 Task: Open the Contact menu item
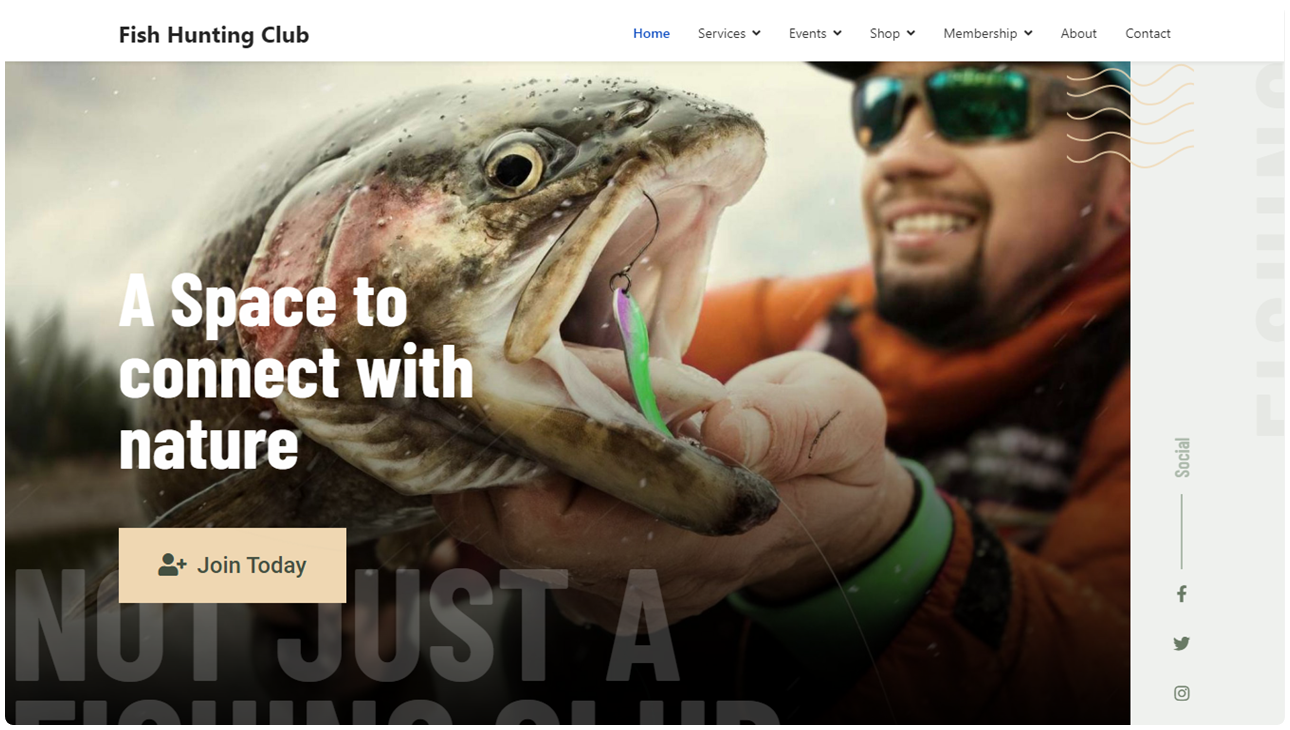1147,33
